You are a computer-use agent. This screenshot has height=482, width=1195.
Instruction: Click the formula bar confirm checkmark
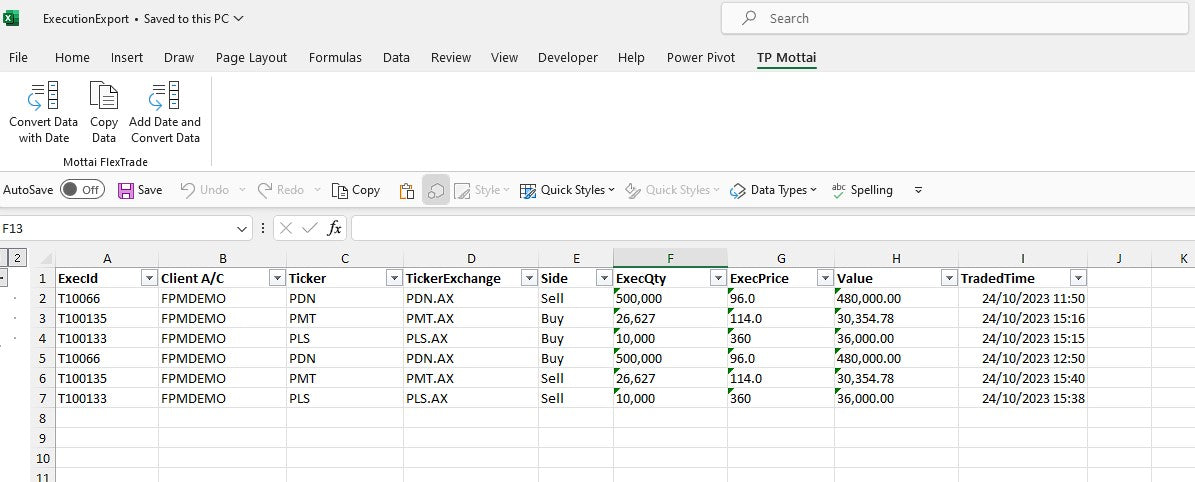pyautogui.click(x=309, y=228)
